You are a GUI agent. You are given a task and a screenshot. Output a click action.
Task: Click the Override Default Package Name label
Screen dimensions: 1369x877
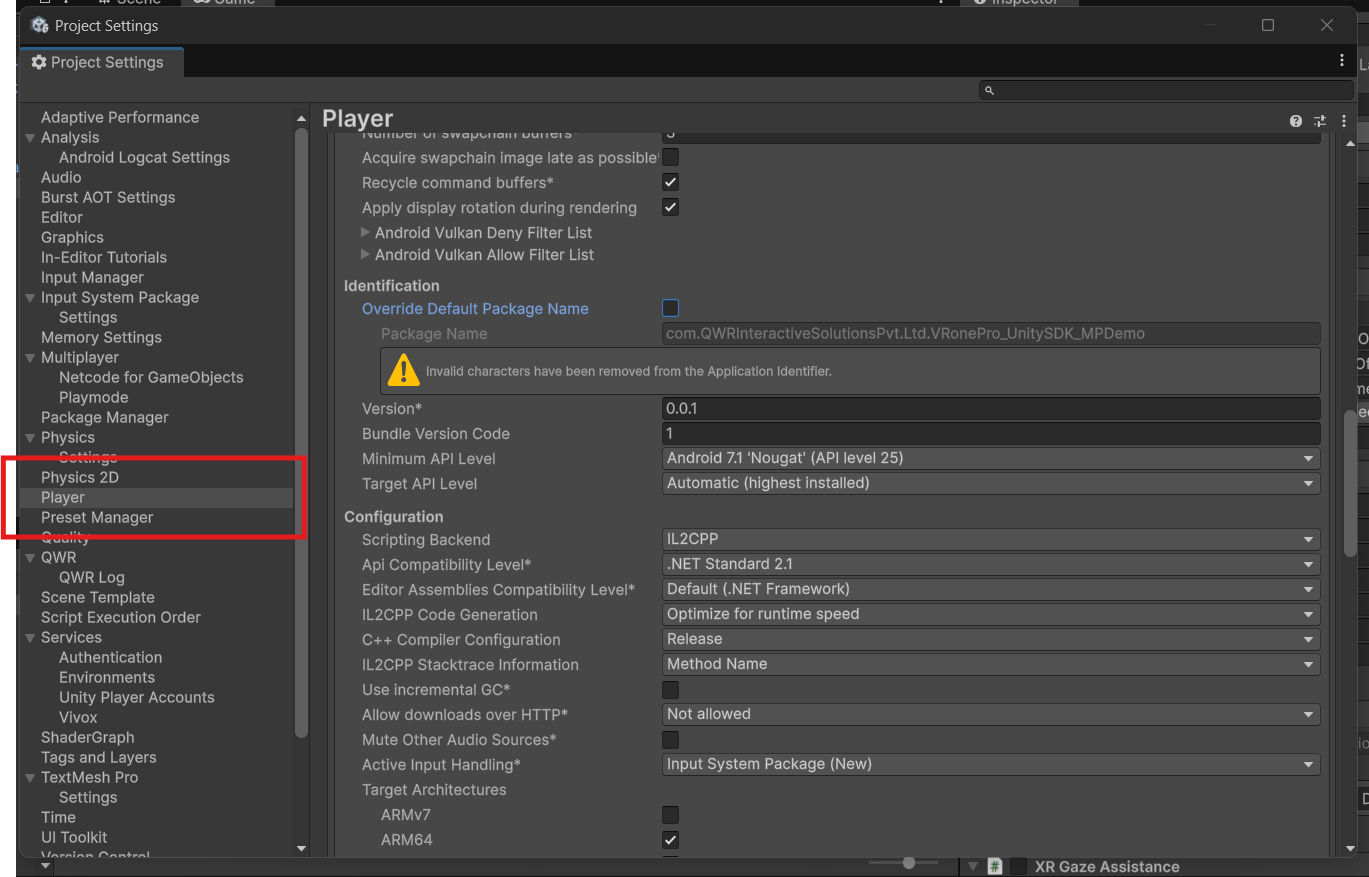coord(475,308)
